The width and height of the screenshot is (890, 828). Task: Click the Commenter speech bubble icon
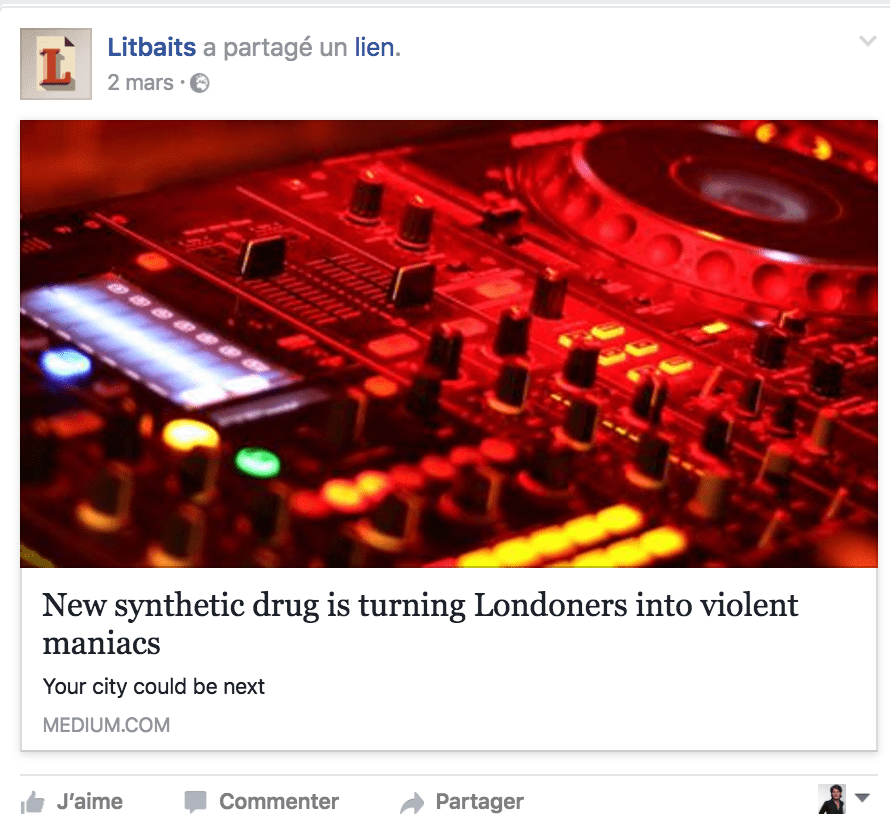tap(195, 802)
